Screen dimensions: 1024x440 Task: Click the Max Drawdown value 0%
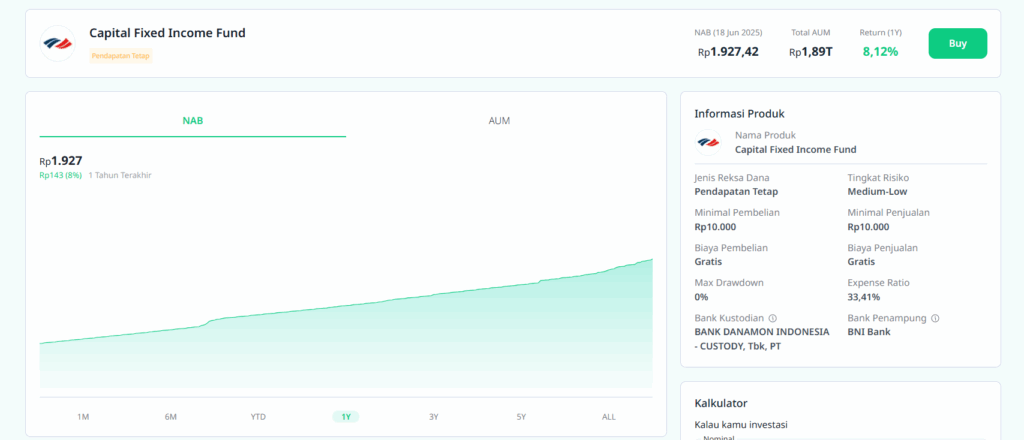point(701,297)
